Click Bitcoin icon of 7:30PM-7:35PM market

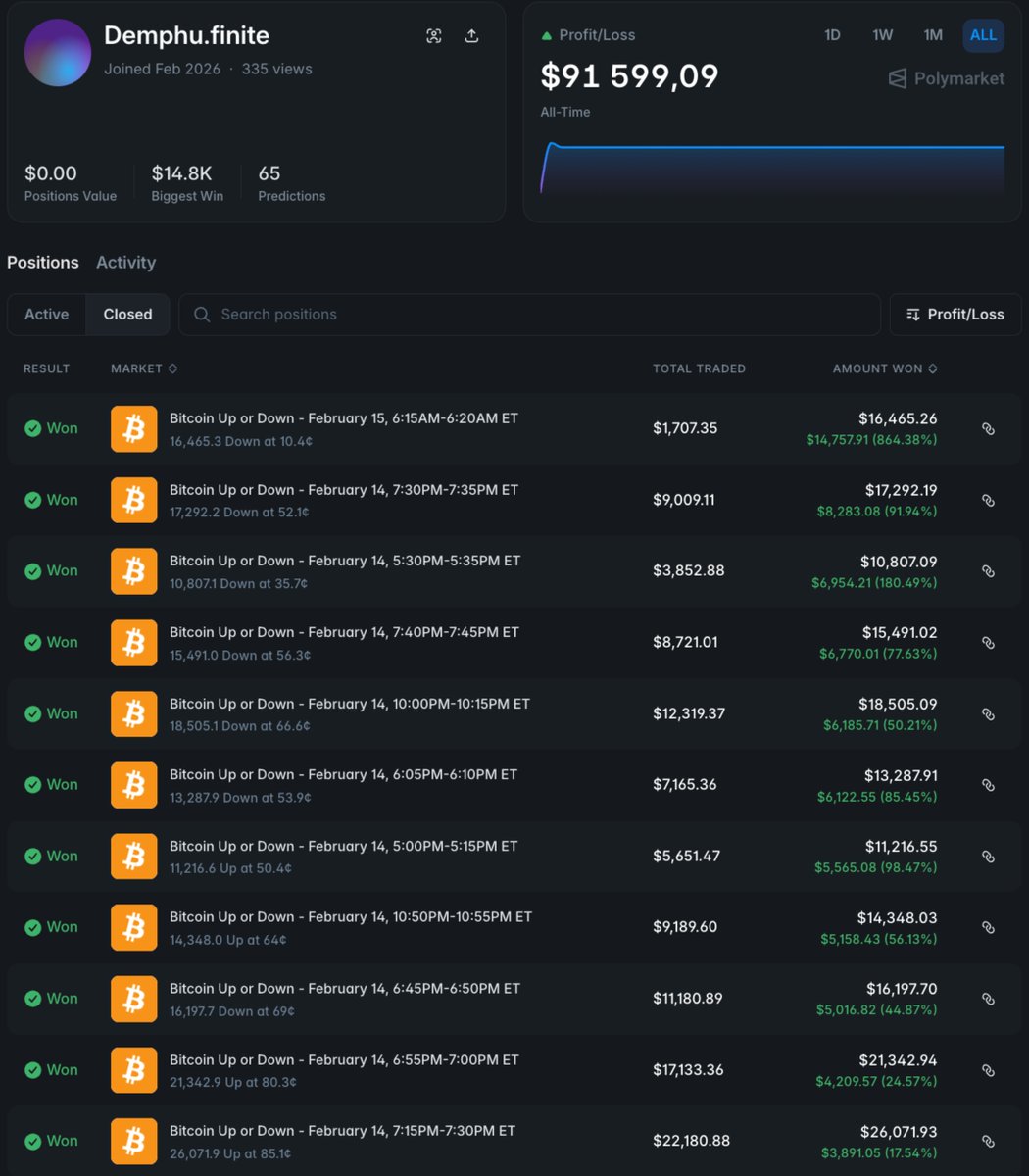(x=133, y=500)
